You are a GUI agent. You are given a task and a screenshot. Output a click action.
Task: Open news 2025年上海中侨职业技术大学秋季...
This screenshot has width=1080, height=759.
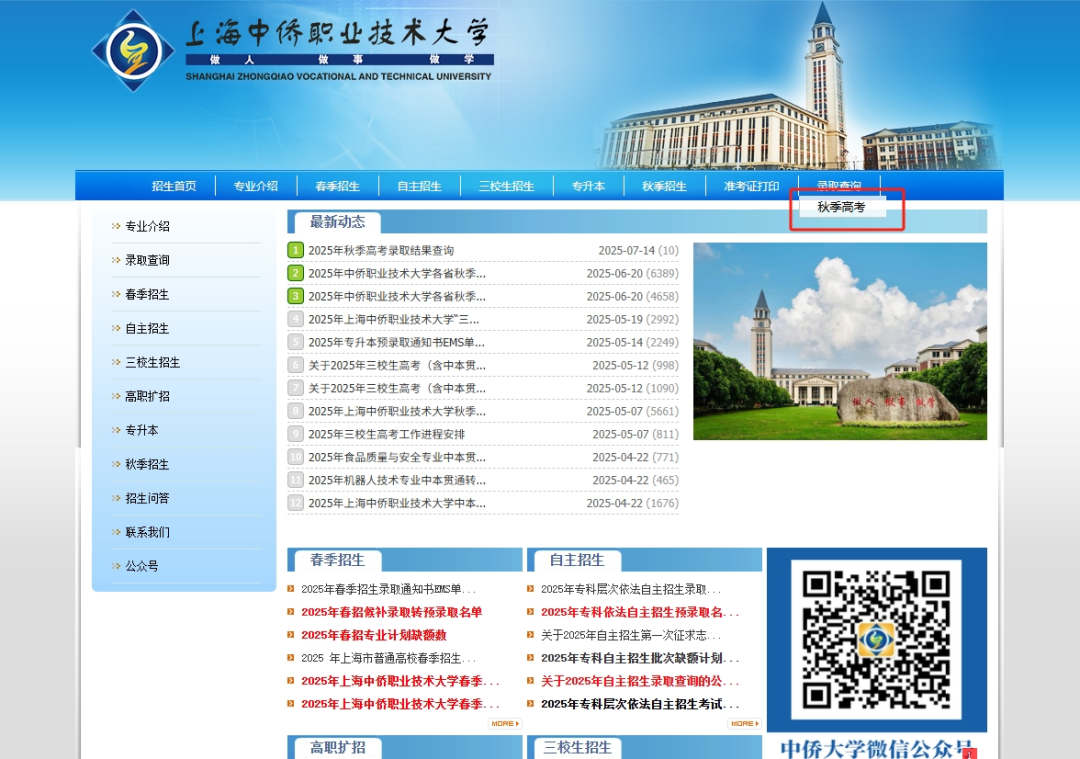[x=397, y=411]
